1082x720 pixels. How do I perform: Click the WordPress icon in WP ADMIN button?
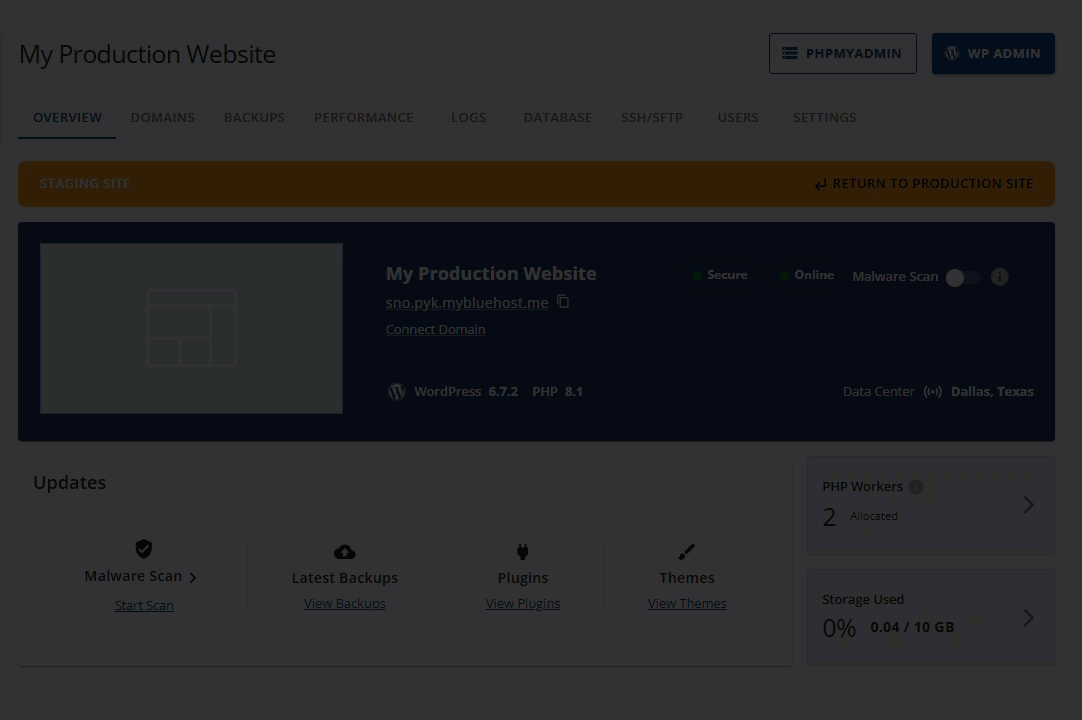952,53
